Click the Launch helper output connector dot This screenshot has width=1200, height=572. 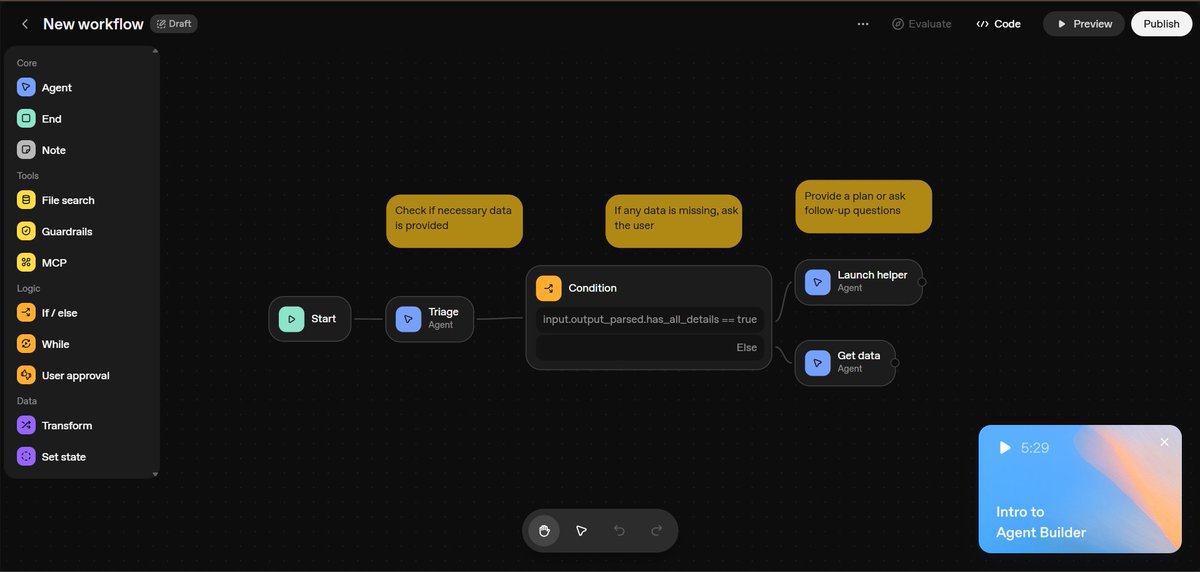[922, 282]
